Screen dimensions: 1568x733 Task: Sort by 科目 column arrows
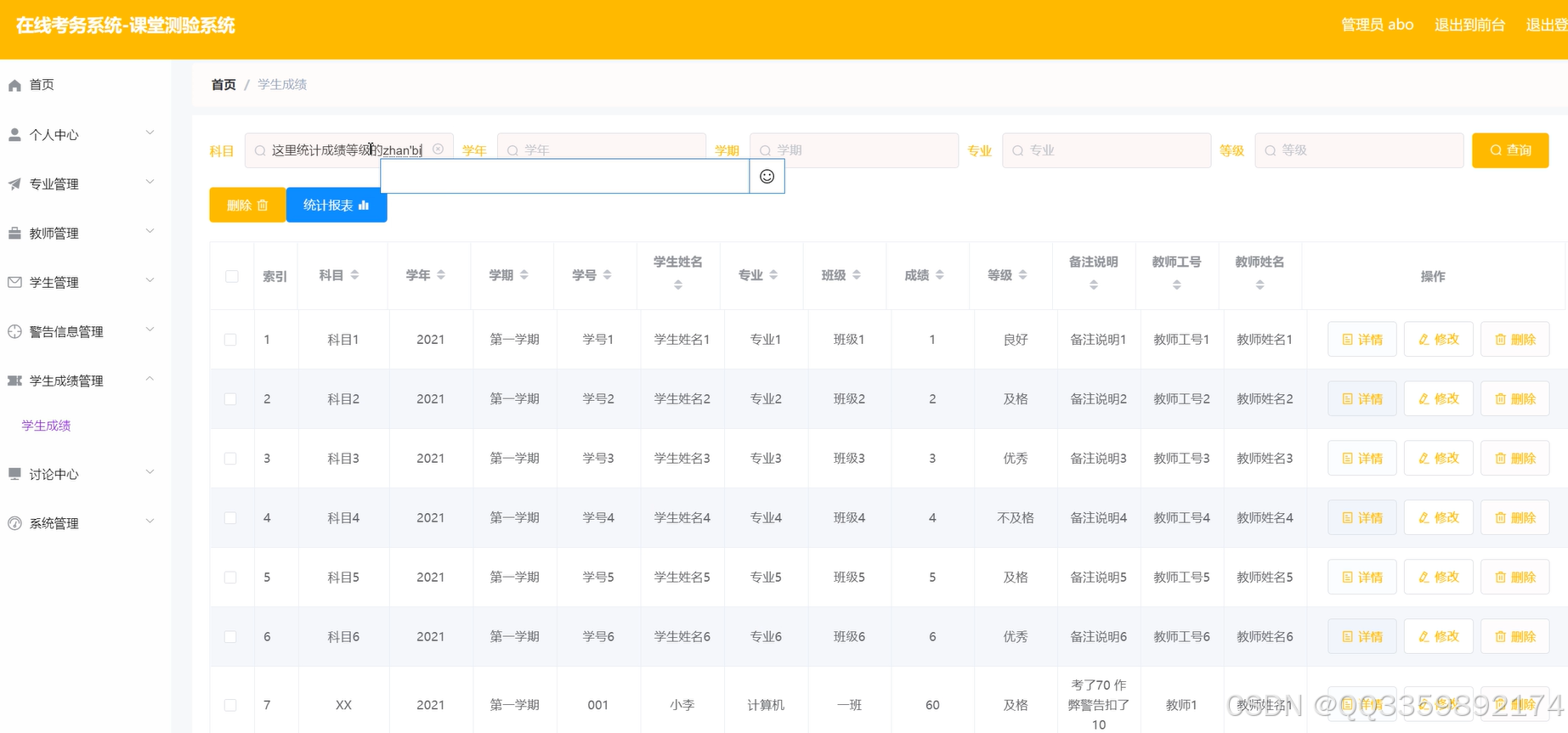354,275
